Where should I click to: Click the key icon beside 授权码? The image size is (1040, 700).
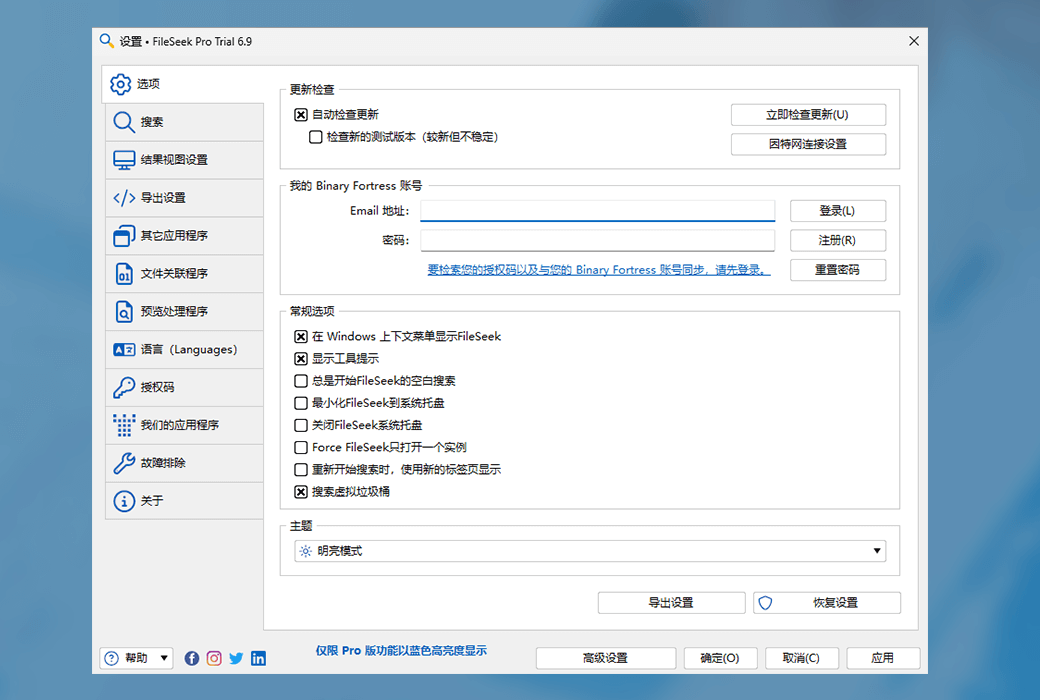coord(124,387)
